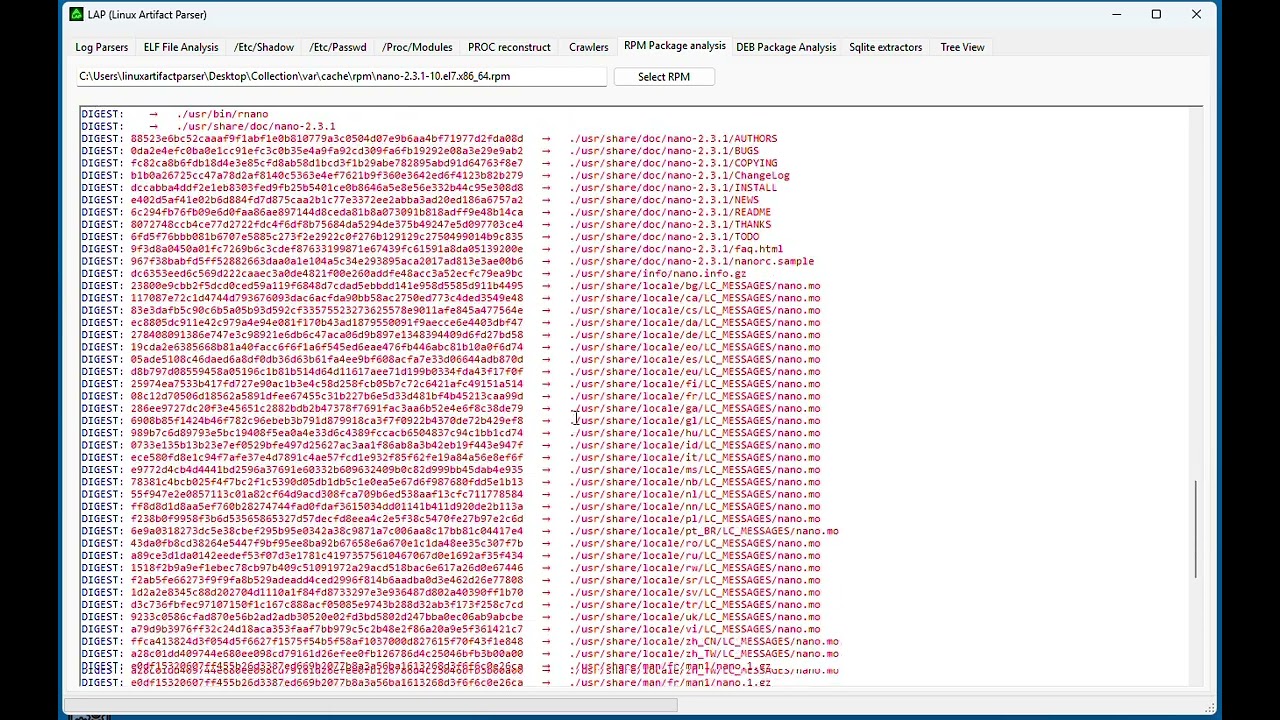Select the RPM Package analysis tab
Viewport: 1280px width, 720px height.
click(x=675, y=46)
